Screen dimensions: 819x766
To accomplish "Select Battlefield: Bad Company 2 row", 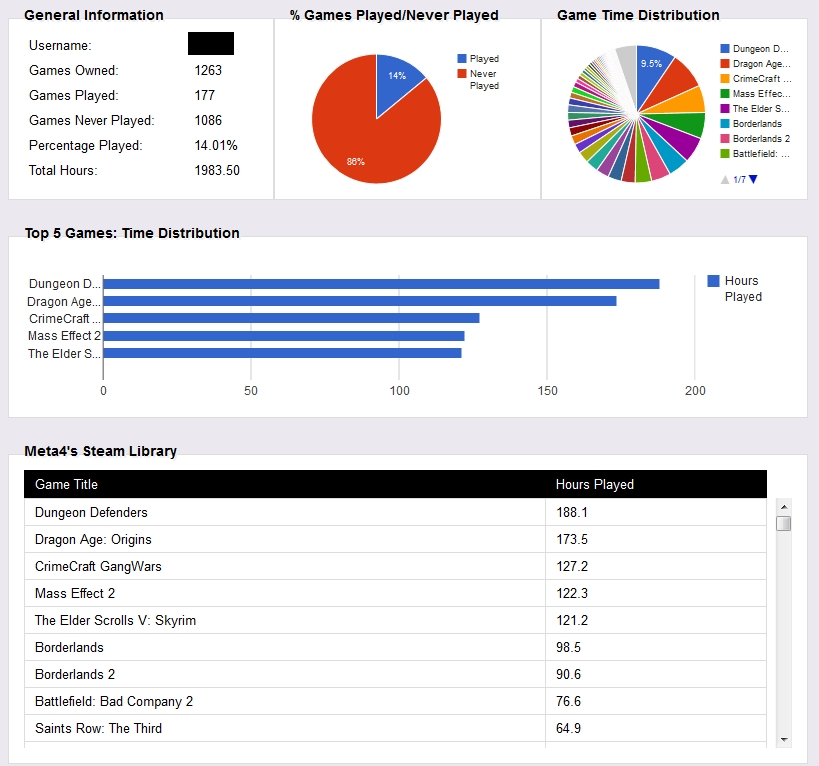I will pyautogui.click(x=395, y=701).
